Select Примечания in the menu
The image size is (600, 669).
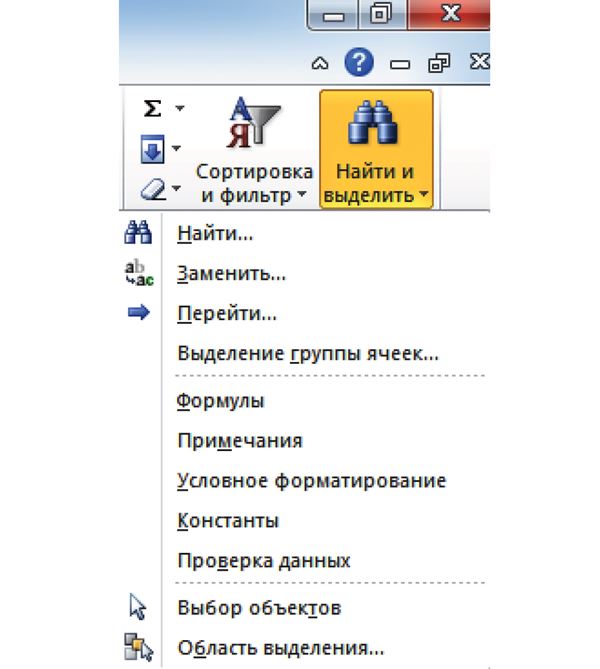click(240, 441)
